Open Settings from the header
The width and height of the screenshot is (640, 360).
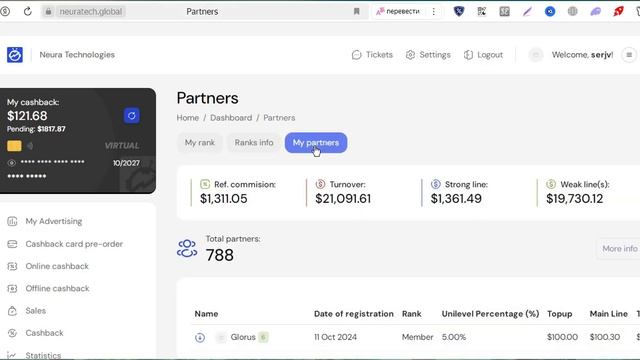tap(428, 55)
